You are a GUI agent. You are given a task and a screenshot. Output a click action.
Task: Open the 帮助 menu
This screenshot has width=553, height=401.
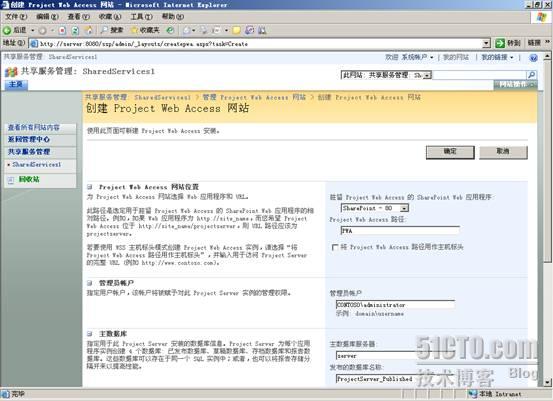173,17
